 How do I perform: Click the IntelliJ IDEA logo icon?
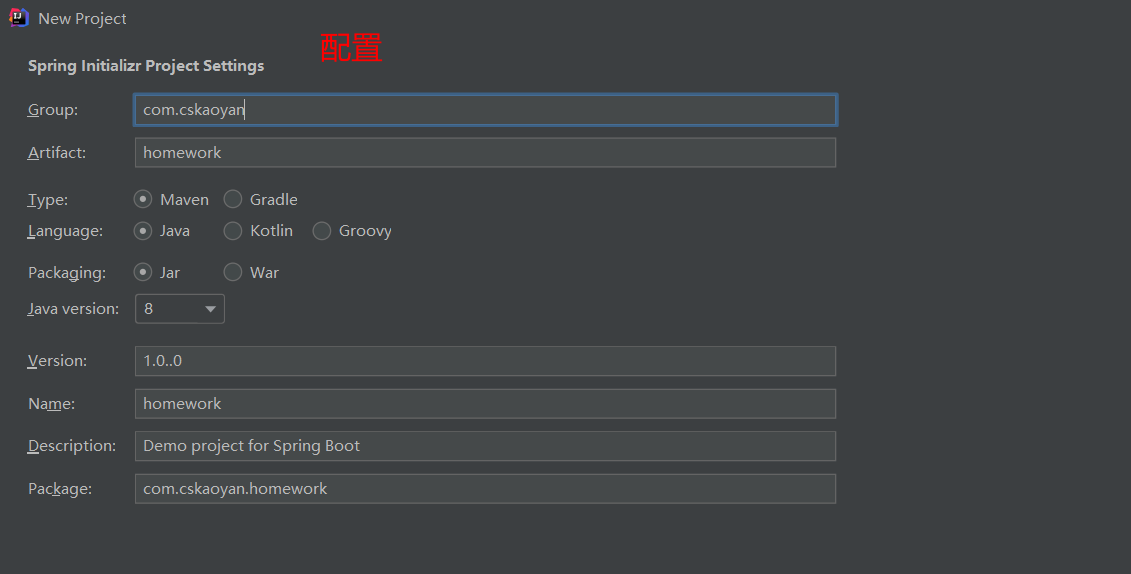pyautogui.click(x=19, y=18)
